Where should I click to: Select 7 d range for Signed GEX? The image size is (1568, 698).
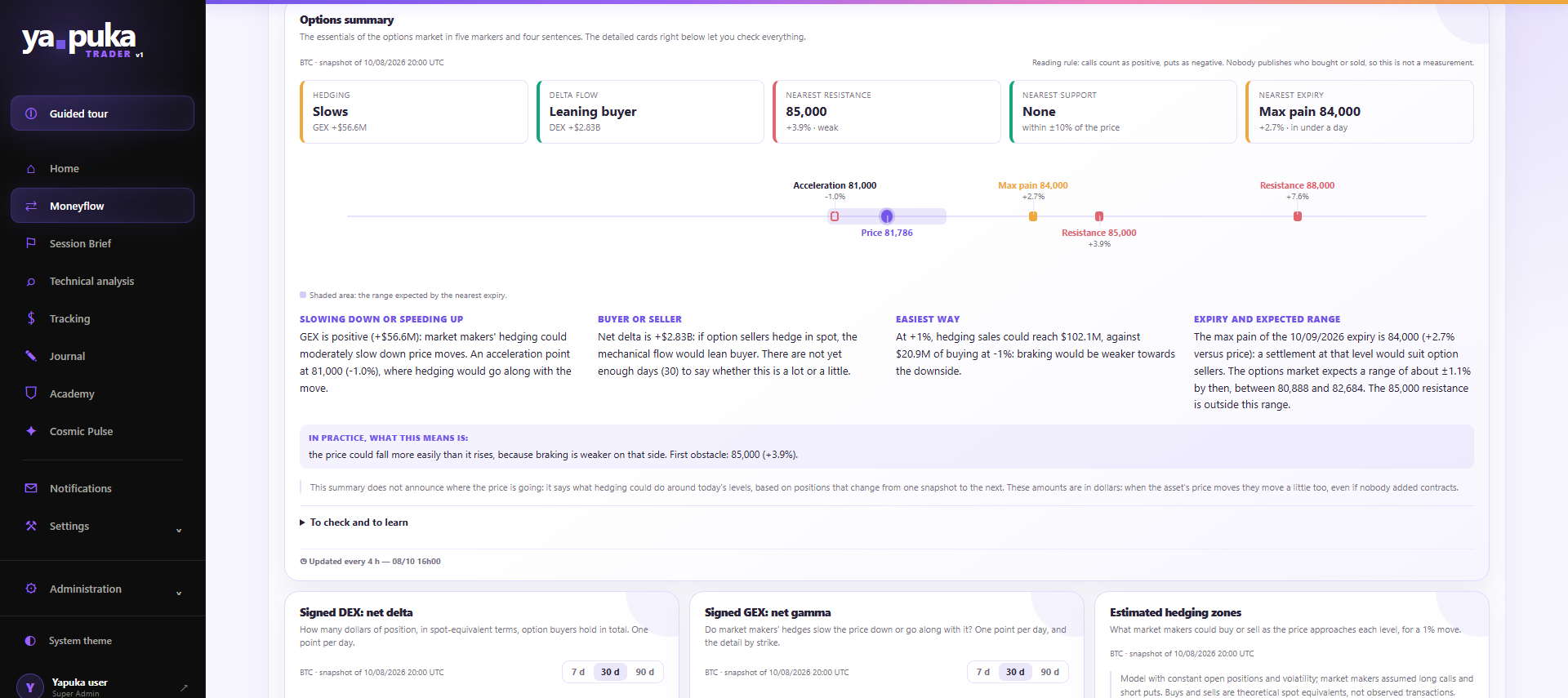pyautogui.click(x=983, y=672)
